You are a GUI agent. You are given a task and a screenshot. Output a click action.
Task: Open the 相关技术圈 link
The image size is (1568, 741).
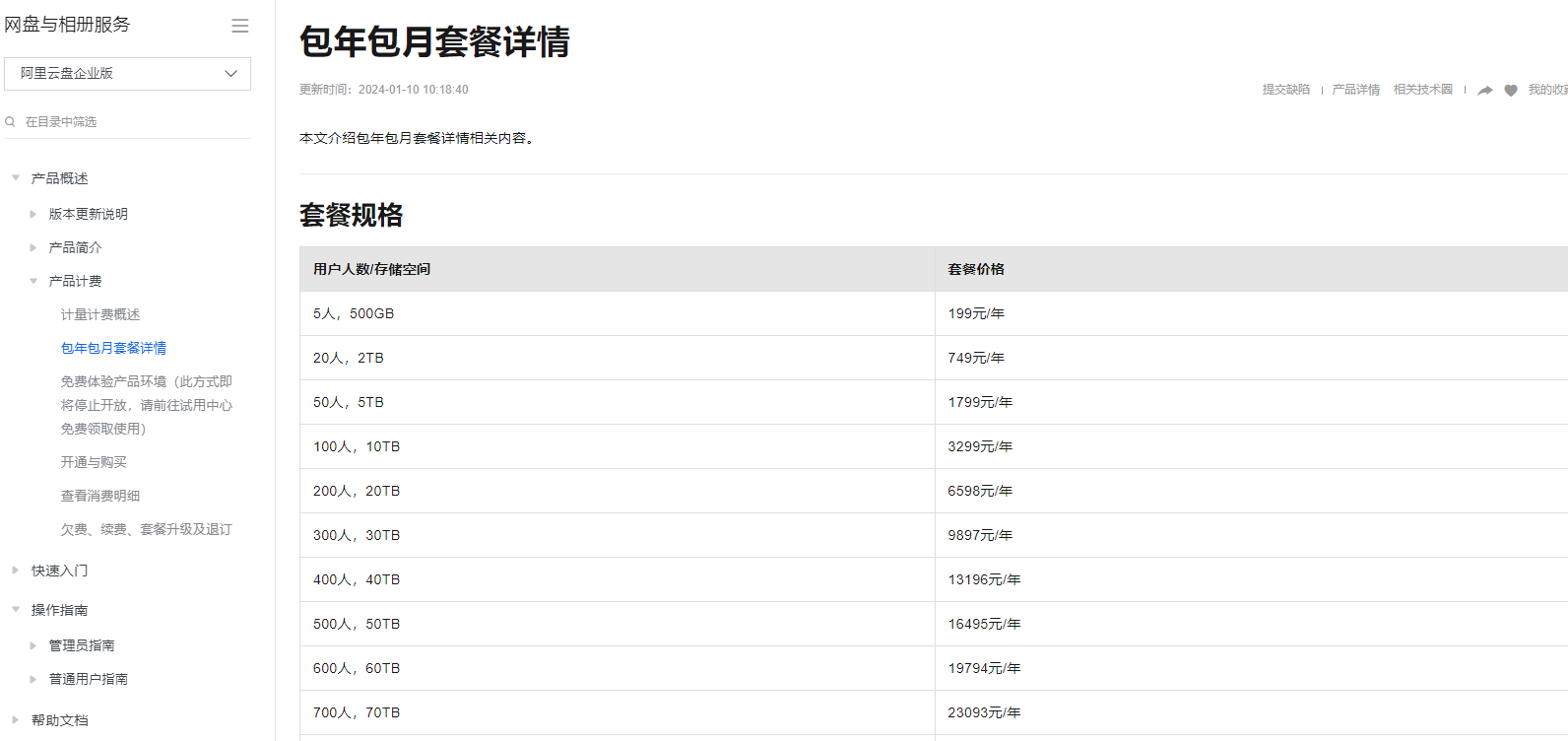pos(1423,90)
